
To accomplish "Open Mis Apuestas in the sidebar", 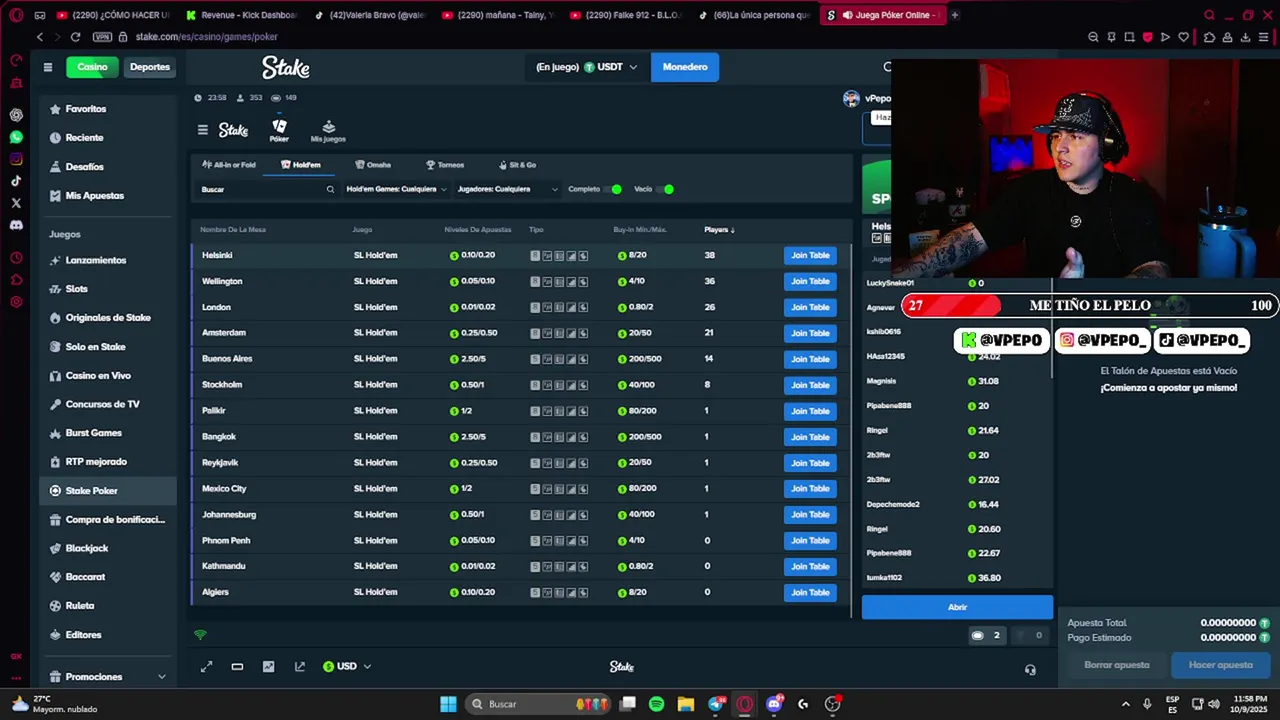I will pyautogui.click(x=108, y=196).
